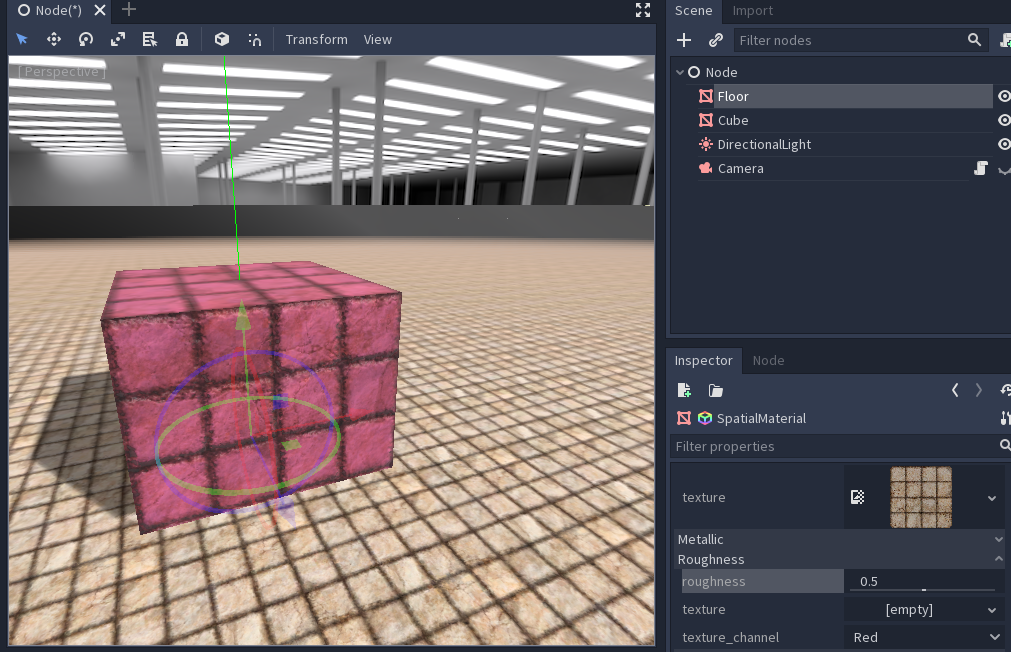Switch to the Scale mode tool
1011x652 pixels.
[x=118, y=39]
